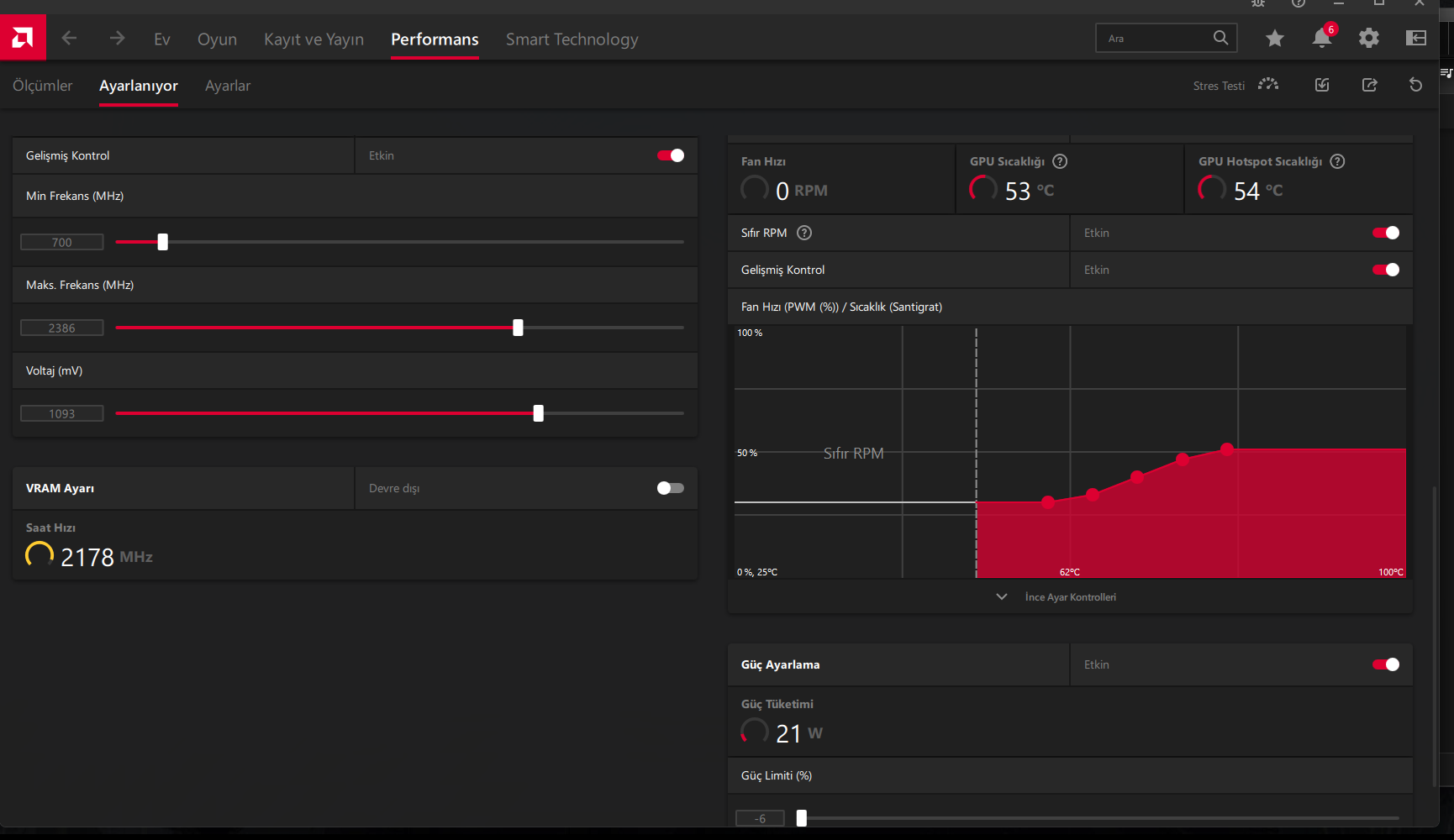Click the Maks. Frekans (MHz) label
Image resolution: width=1454 pixels, height=840 pixels.
(x=80, y=285)
